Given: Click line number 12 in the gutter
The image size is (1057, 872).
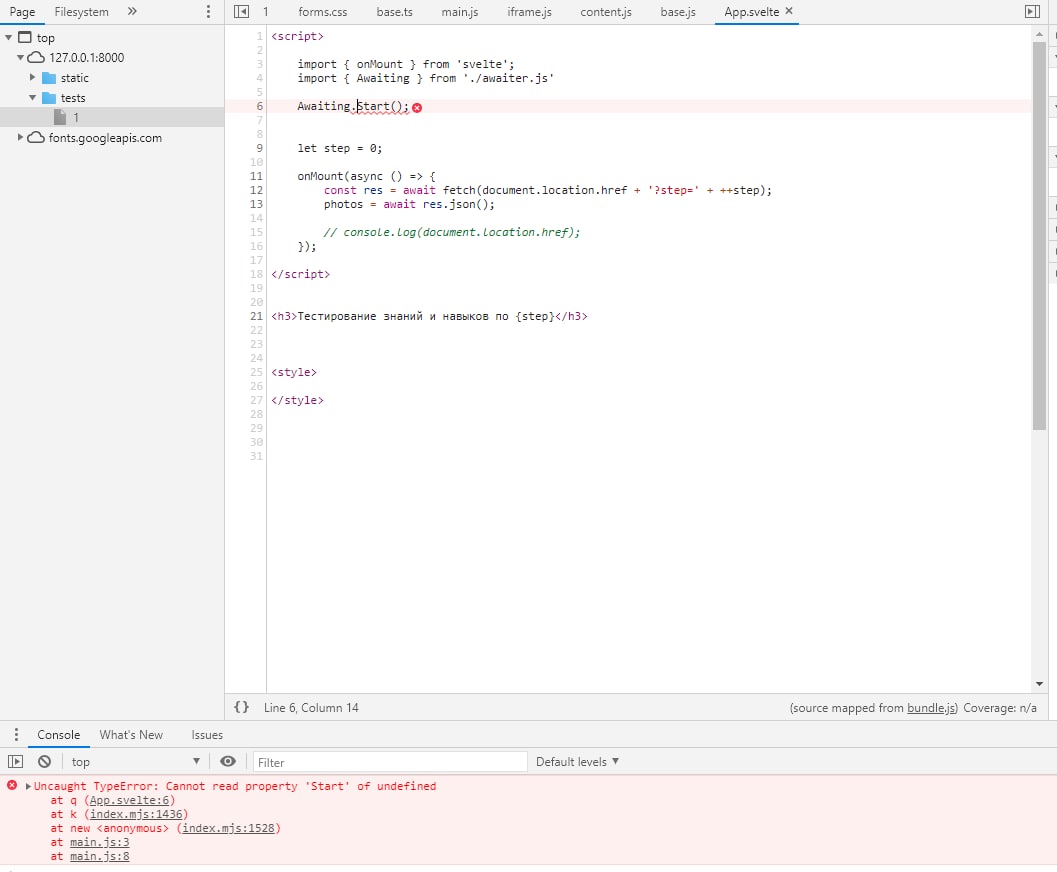Looking at the screenshot, I should point(256,190).
